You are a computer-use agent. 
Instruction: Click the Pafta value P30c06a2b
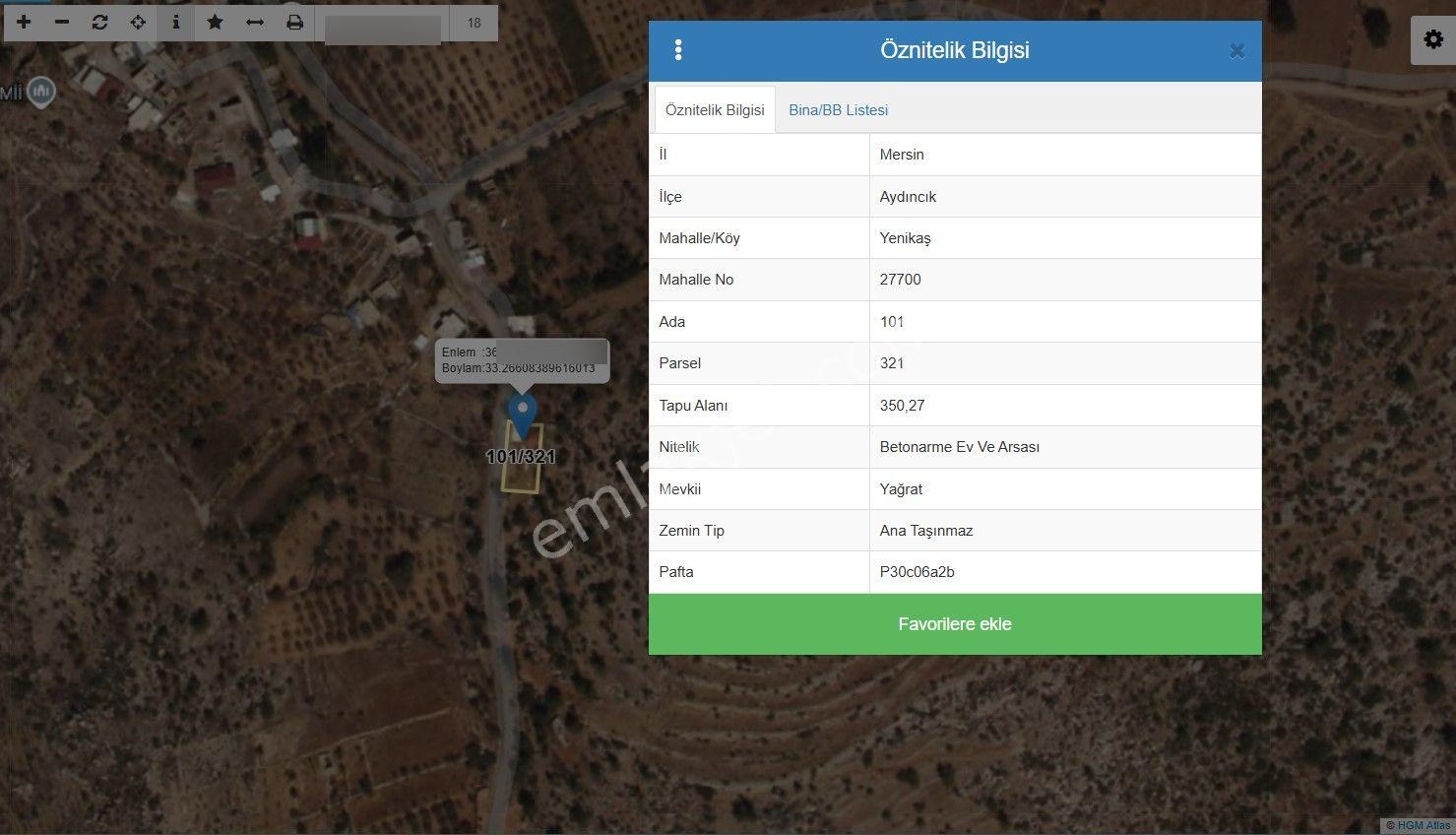click(918, 572)
